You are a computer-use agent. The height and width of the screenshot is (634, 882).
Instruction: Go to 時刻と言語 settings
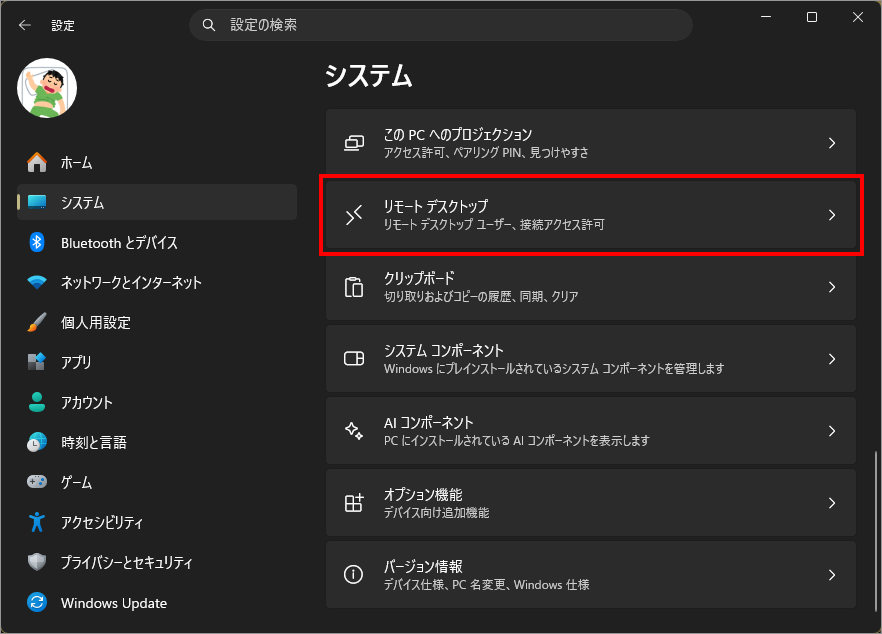[93, 442]
